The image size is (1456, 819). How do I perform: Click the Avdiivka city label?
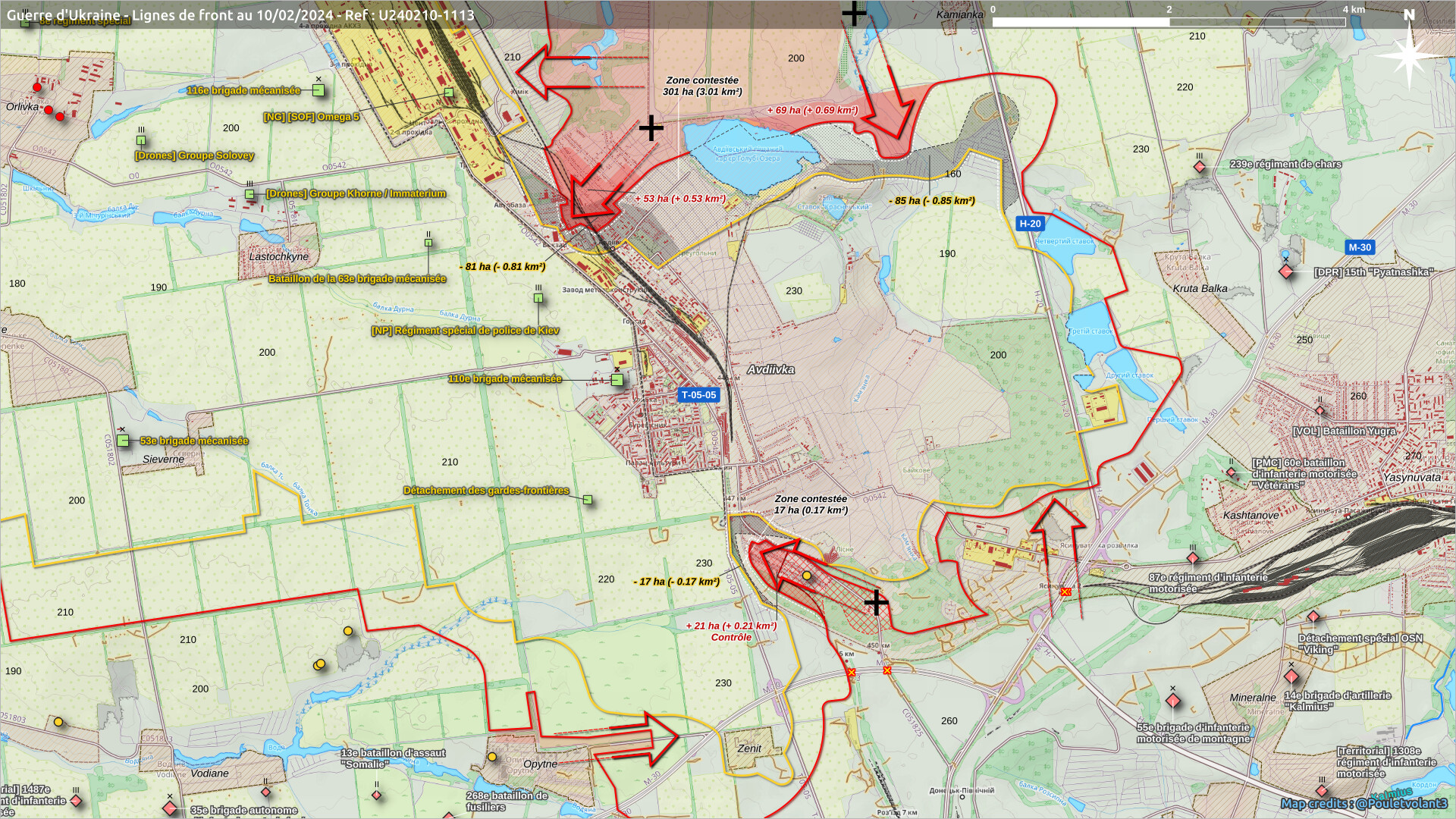tap(770, 369)
